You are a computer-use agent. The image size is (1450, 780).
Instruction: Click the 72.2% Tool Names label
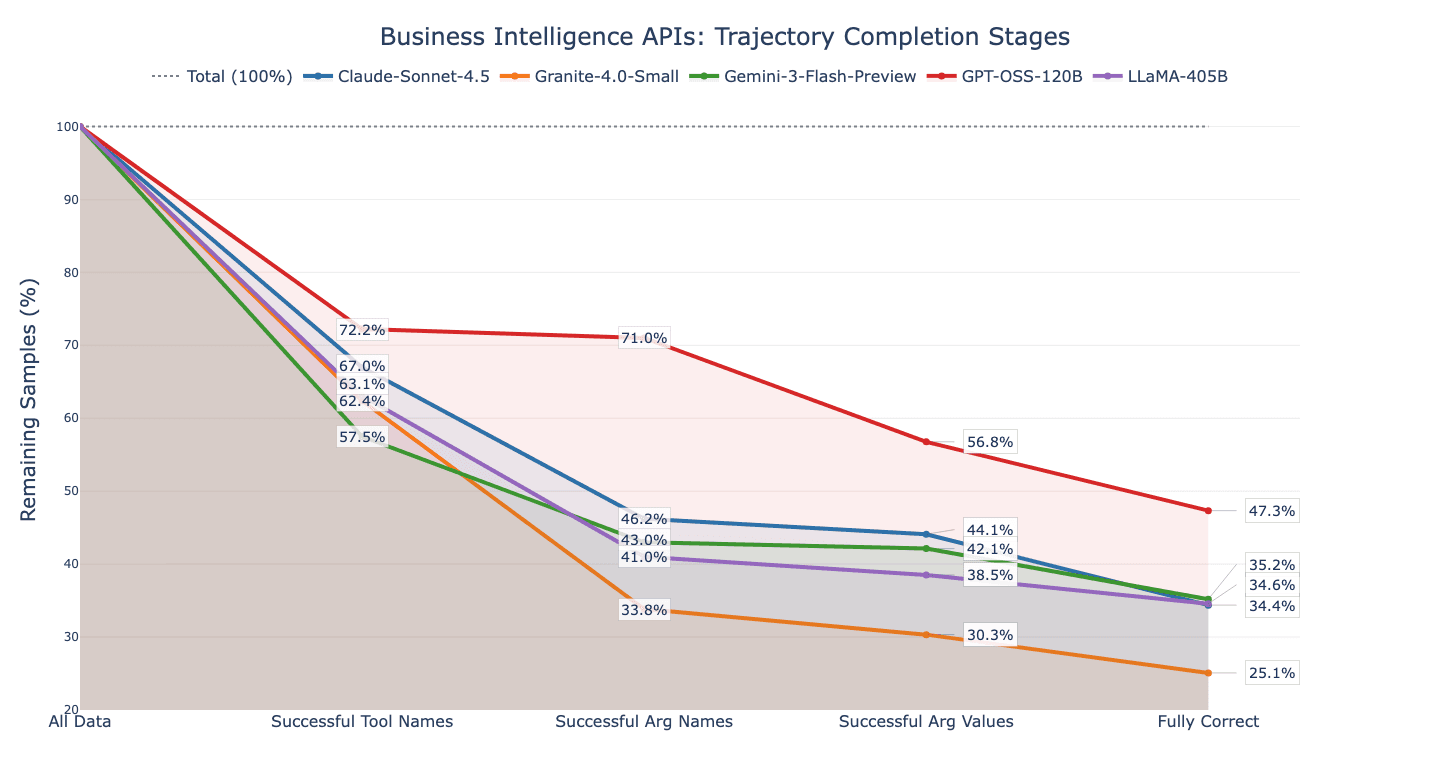click(362, 330)
